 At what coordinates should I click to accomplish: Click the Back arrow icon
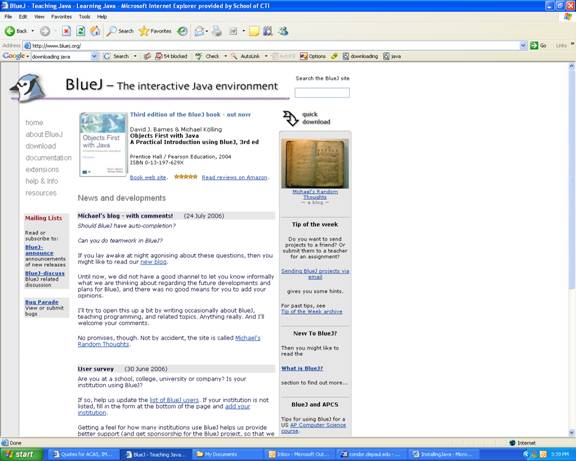pyautogui.click(x=10, y=31)
